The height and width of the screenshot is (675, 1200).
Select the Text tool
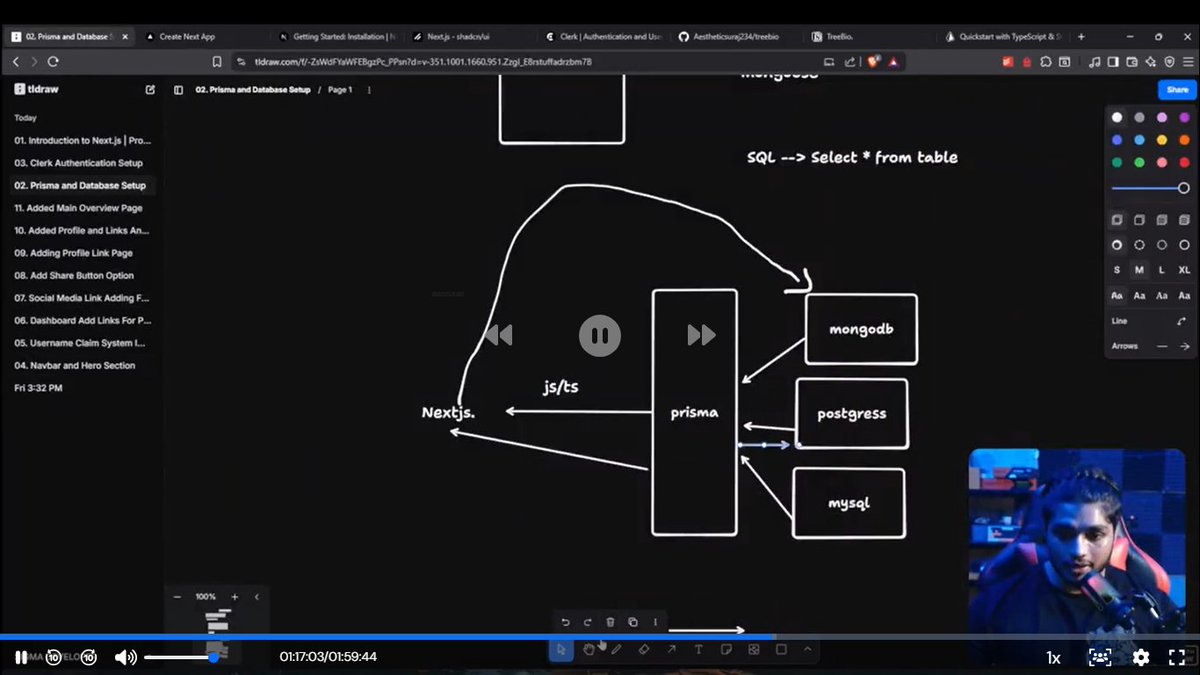(698, 649)
